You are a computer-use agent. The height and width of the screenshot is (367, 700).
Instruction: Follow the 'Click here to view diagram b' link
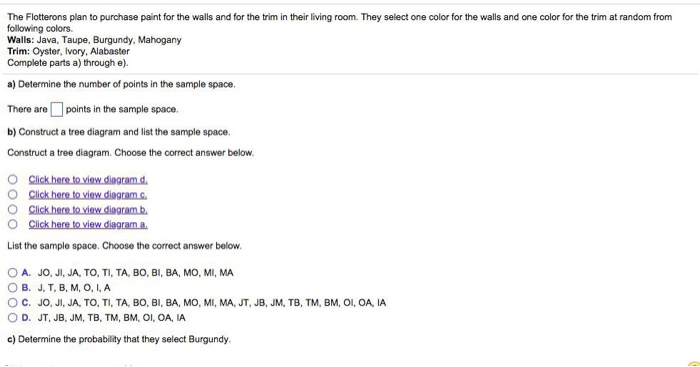tap(88, 209)
